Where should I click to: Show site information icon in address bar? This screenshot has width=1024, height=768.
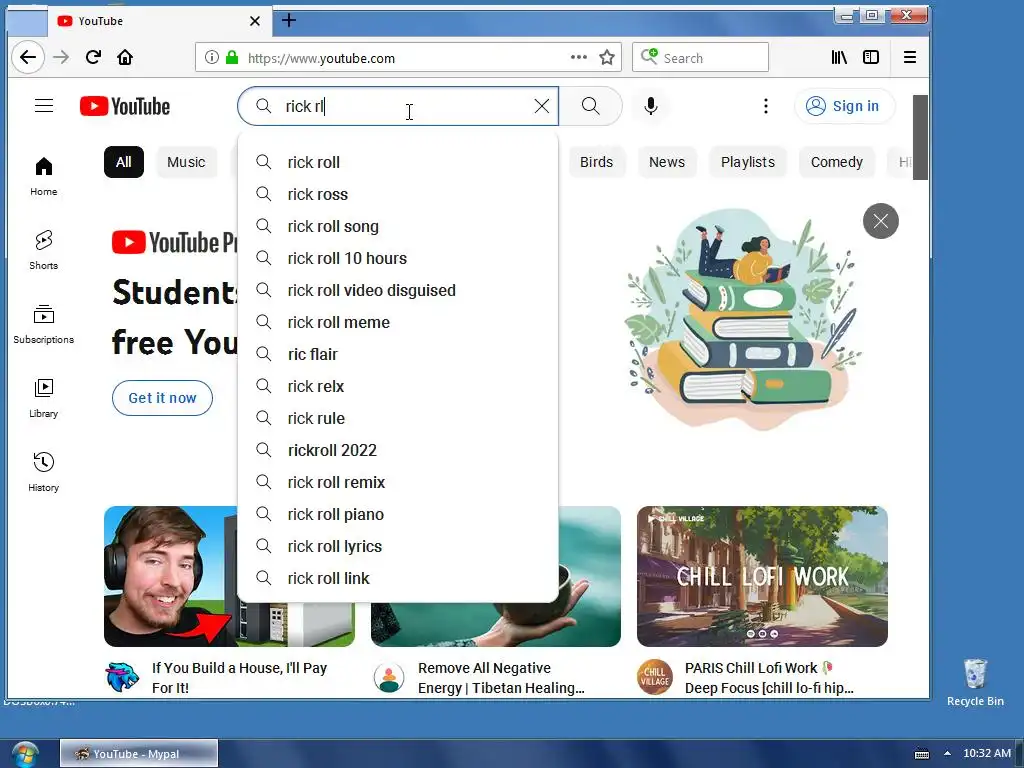(212, 57)
